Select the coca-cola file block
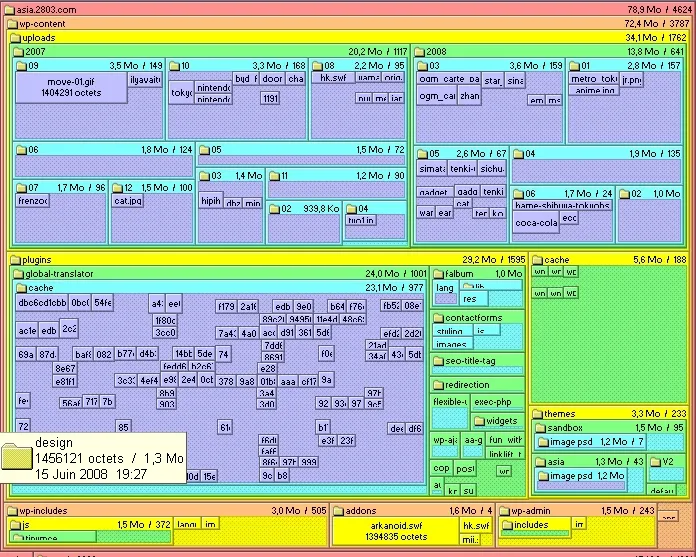Image resolution: width=696 pixels, height=557 pixels. pos(536,223)
